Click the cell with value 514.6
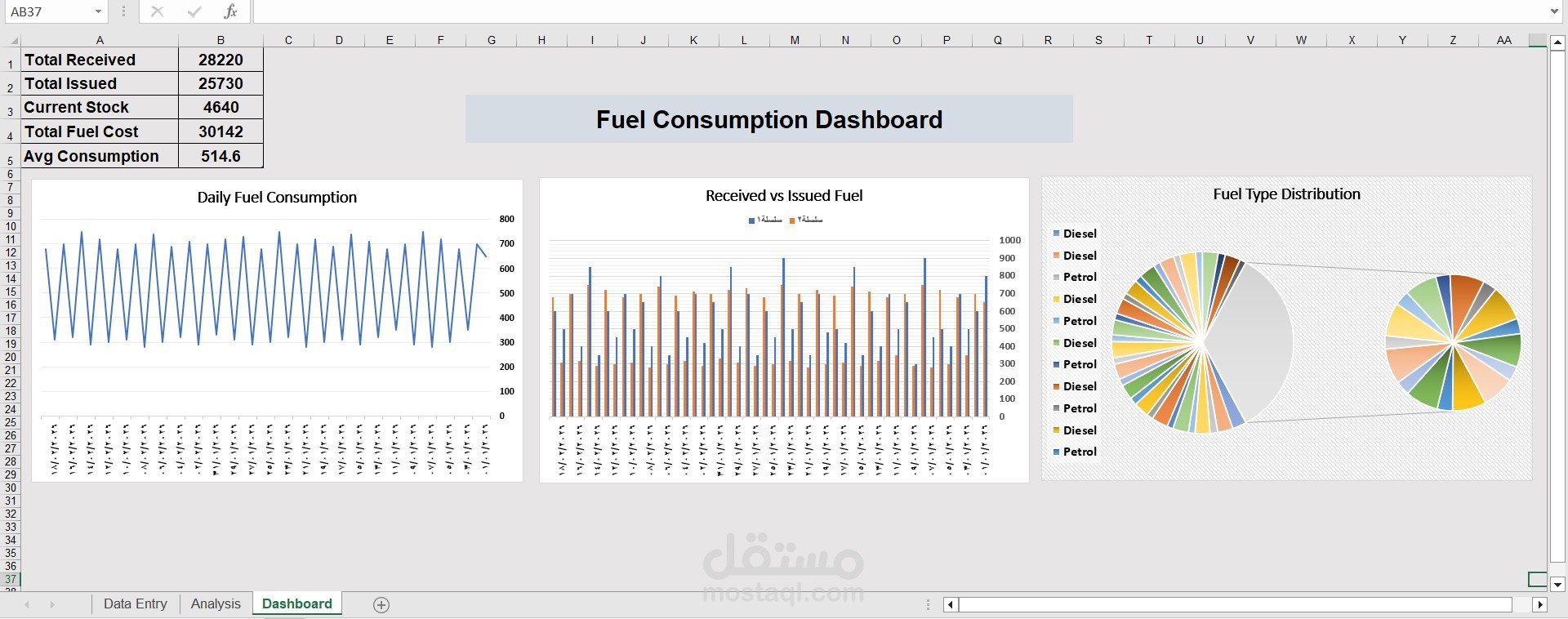The width and height of the screenshot is (1568, 619). point(220,156)
